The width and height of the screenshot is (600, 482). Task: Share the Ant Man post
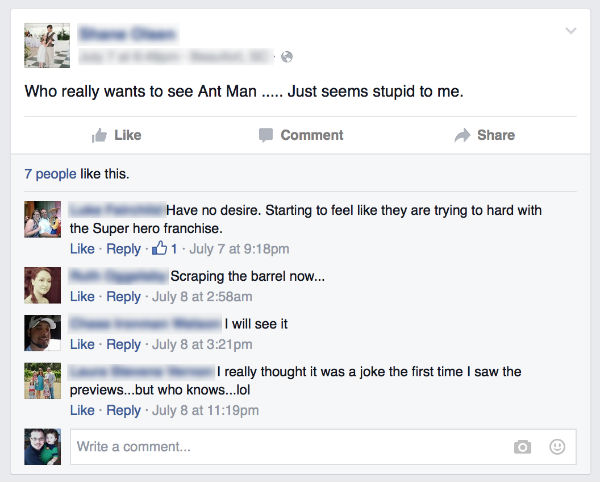pyautogui.click(x=484, y=135)
